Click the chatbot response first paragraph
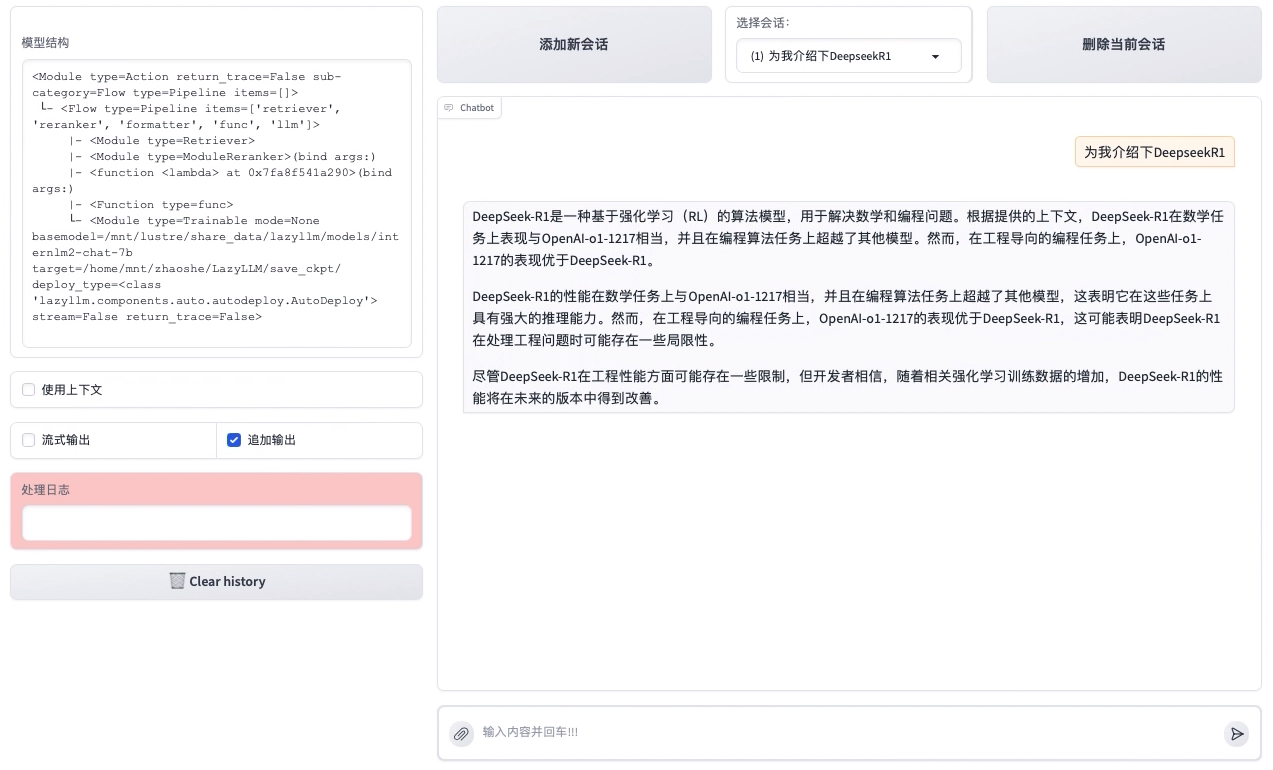Viewport: 1273px width, 770px height. tap(848, 238)
